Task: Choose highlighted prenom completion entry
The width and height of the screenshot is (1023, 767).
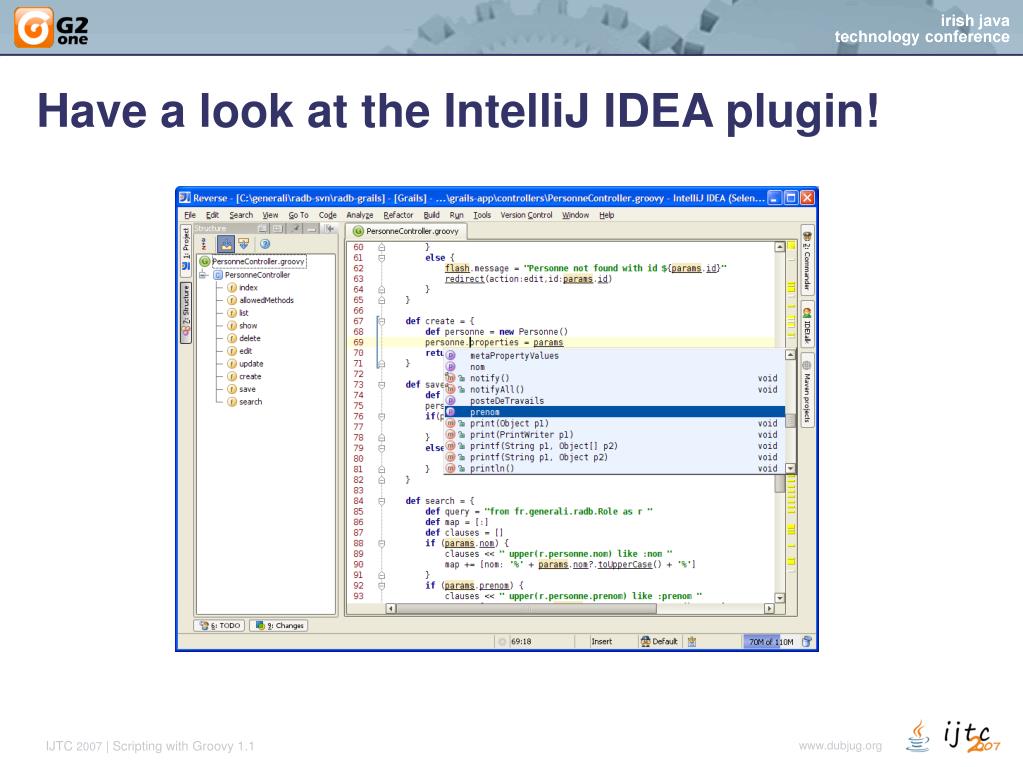Action: coord(614,412)
